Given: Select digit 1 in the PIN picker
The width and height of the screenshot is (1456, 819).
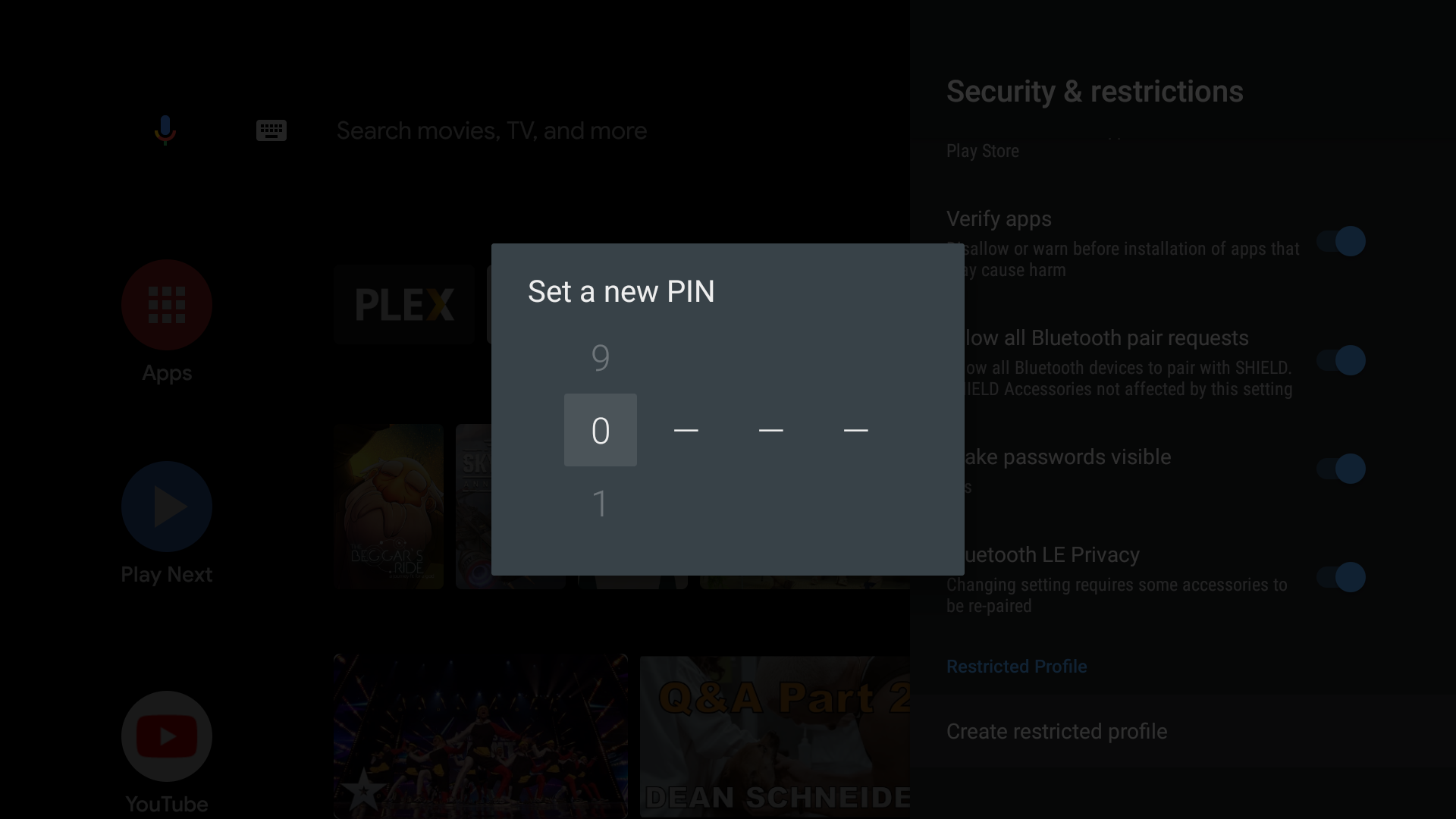Looking at the screenshot, I should coord(600,503).
